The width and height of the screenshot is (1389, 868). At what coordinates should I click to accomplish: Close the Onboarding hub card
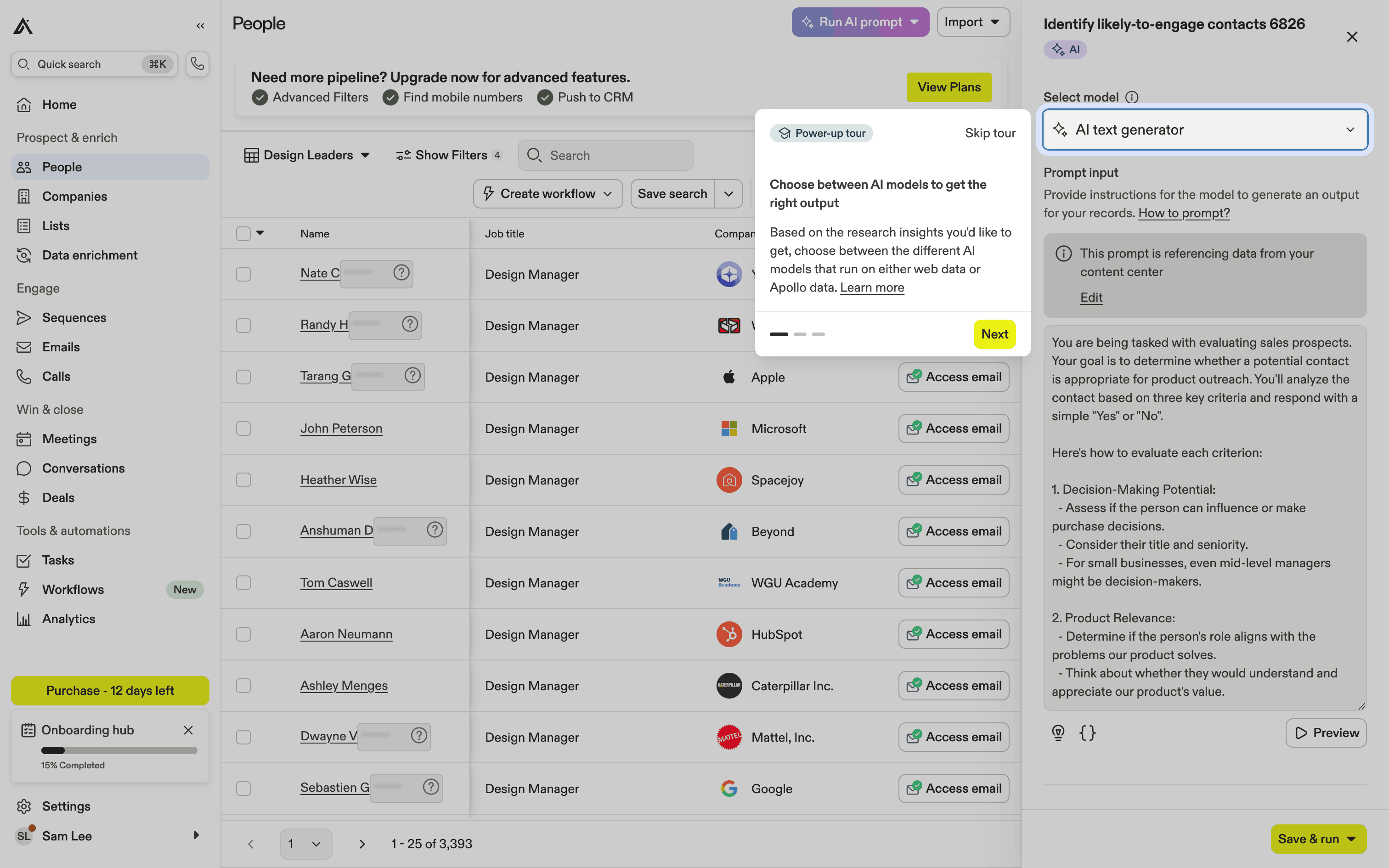tap(188, 730)
